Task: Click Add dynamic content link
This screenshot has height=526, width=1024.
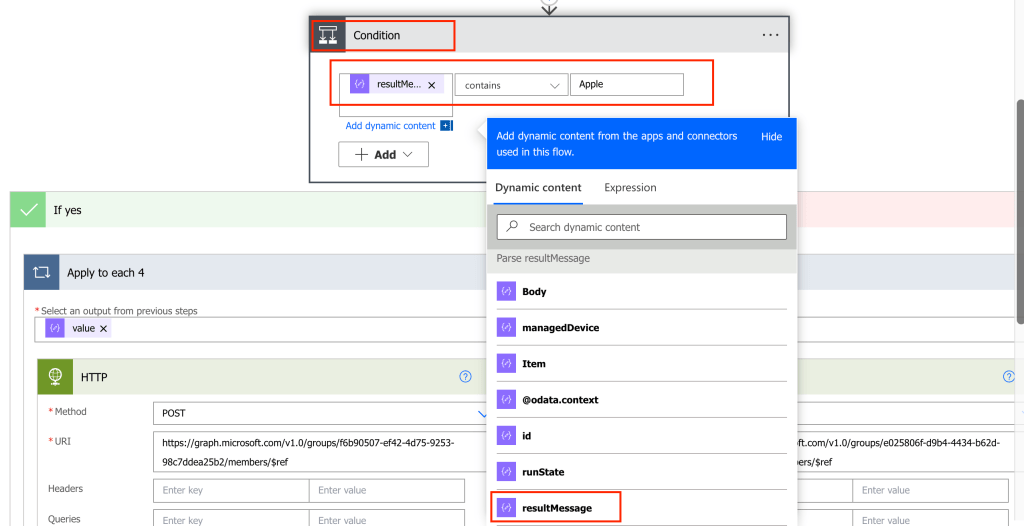Action: pos(391,126)
